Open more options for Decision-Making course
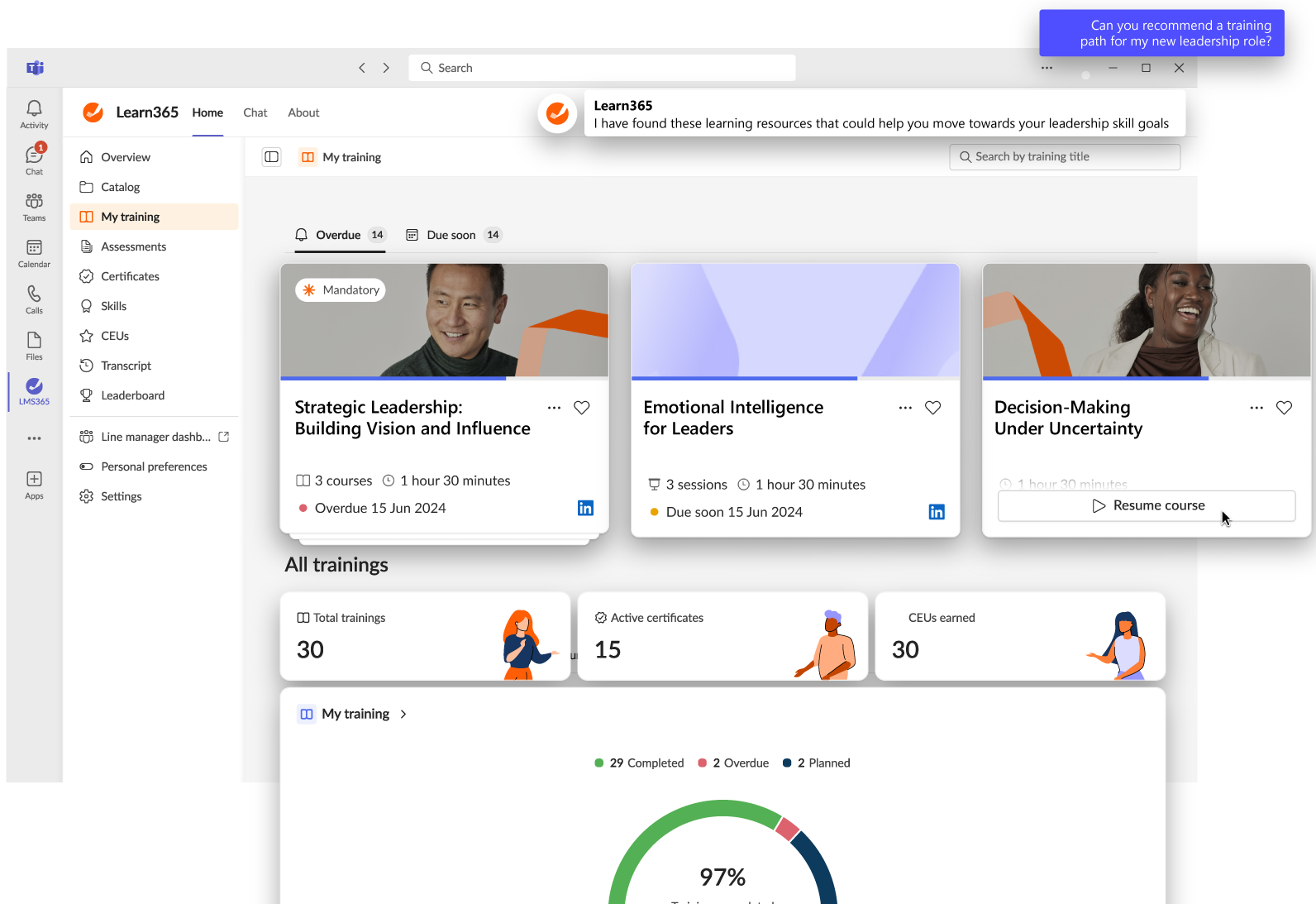Screen dimensions: 1316x904 point(1256,408)
